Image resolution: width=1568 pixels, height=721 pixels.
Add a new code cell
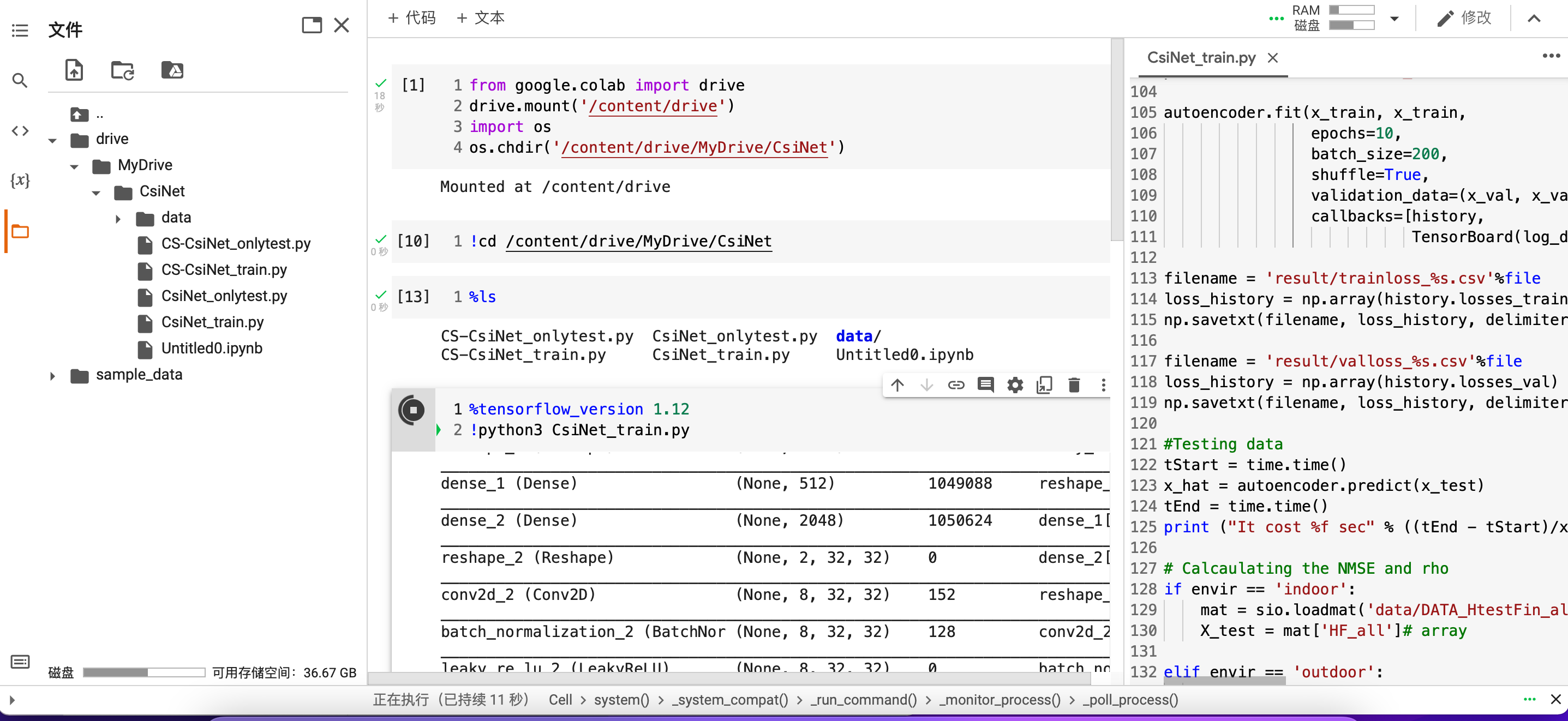point(411,17)
